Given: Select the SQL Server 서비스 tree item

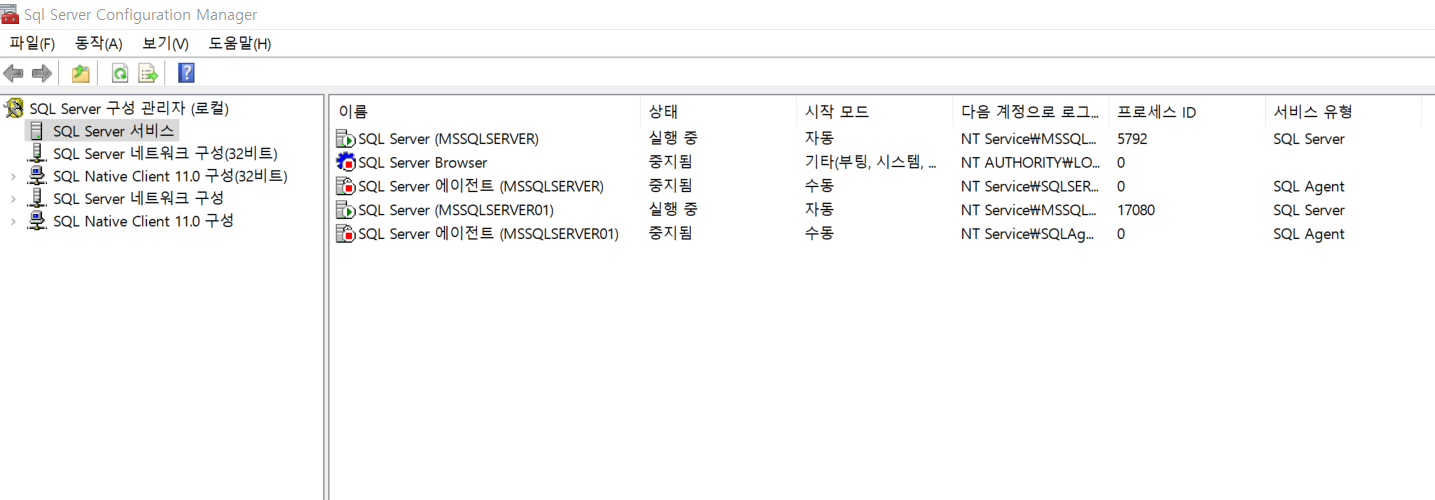Looking at the screenshot, I should 114,131.
